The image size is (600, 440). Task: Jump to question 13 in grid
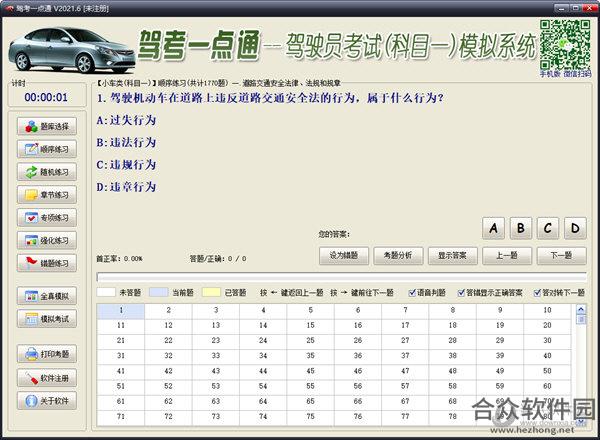(x=216, y=325)
